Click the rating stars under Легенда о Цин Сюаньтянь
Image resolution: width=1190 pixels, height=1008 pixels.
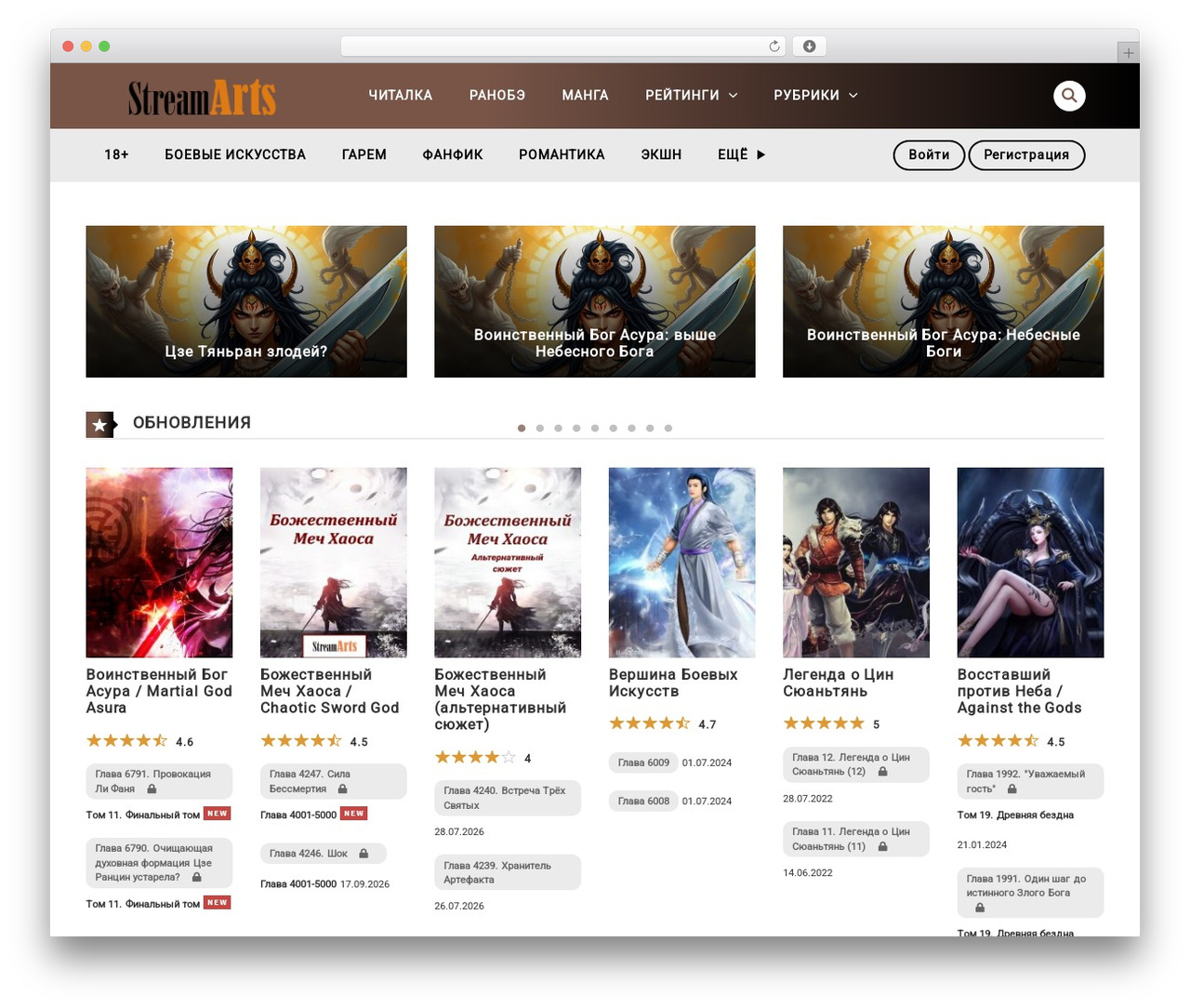824,723
